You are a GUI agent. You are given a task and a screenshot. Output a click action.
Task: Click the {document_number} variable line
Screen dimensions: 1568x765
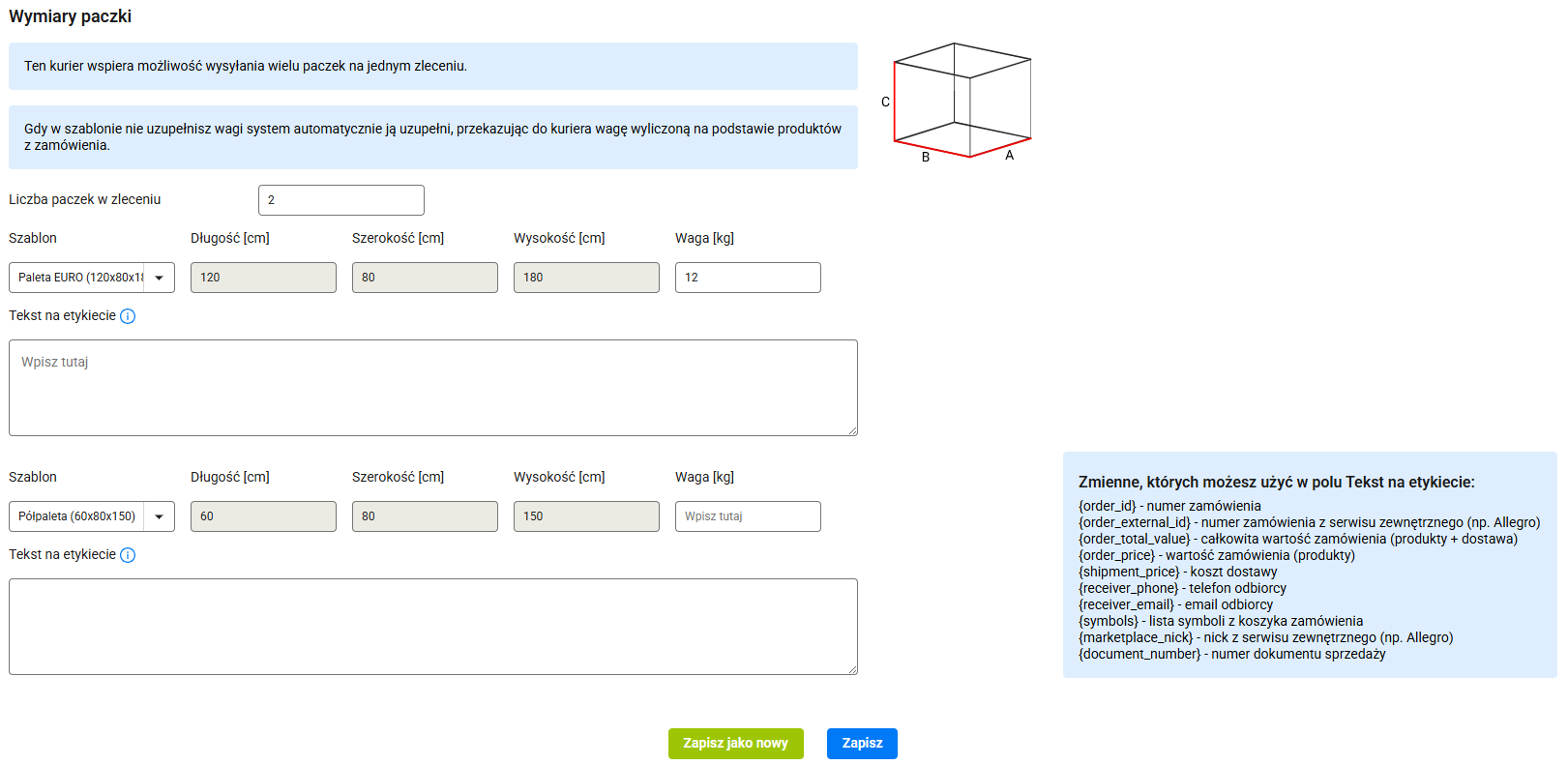pos(1232,654)
